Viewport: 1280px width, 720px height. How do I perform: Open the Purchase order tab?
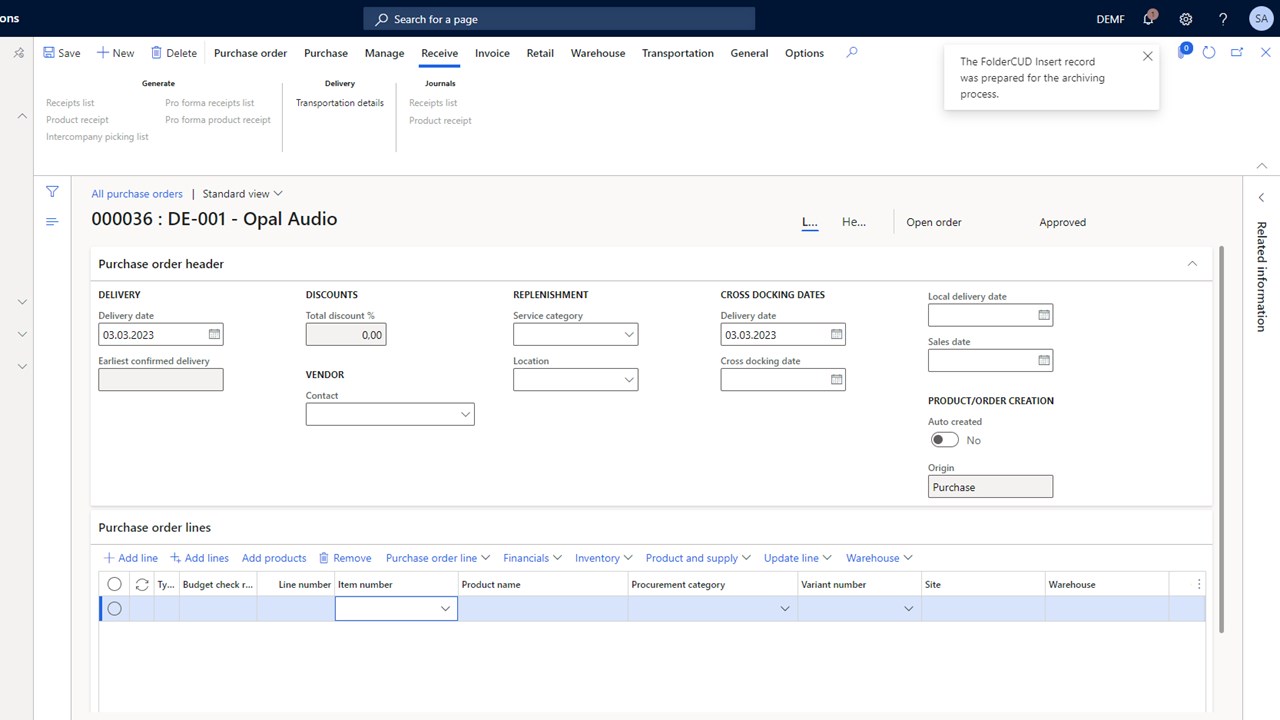point(250,53)
